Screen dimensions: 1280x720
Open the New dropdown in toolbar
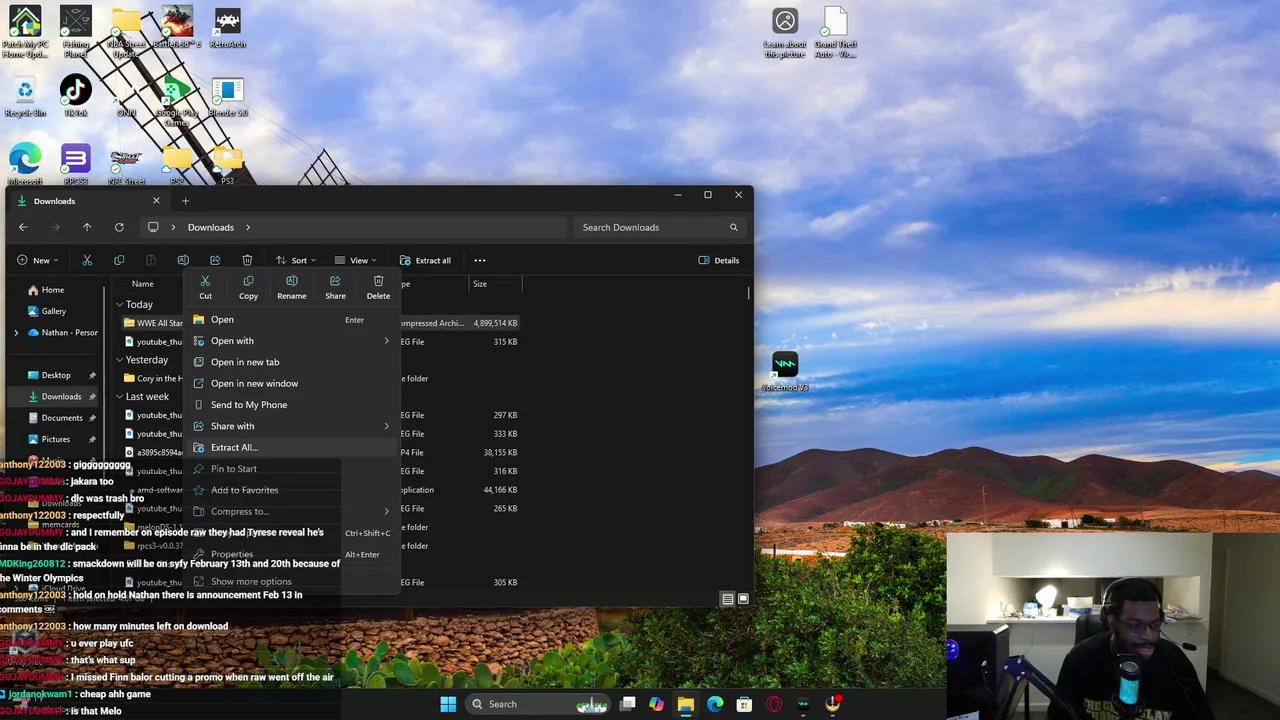pyautogui.click(x=38, y=260)
